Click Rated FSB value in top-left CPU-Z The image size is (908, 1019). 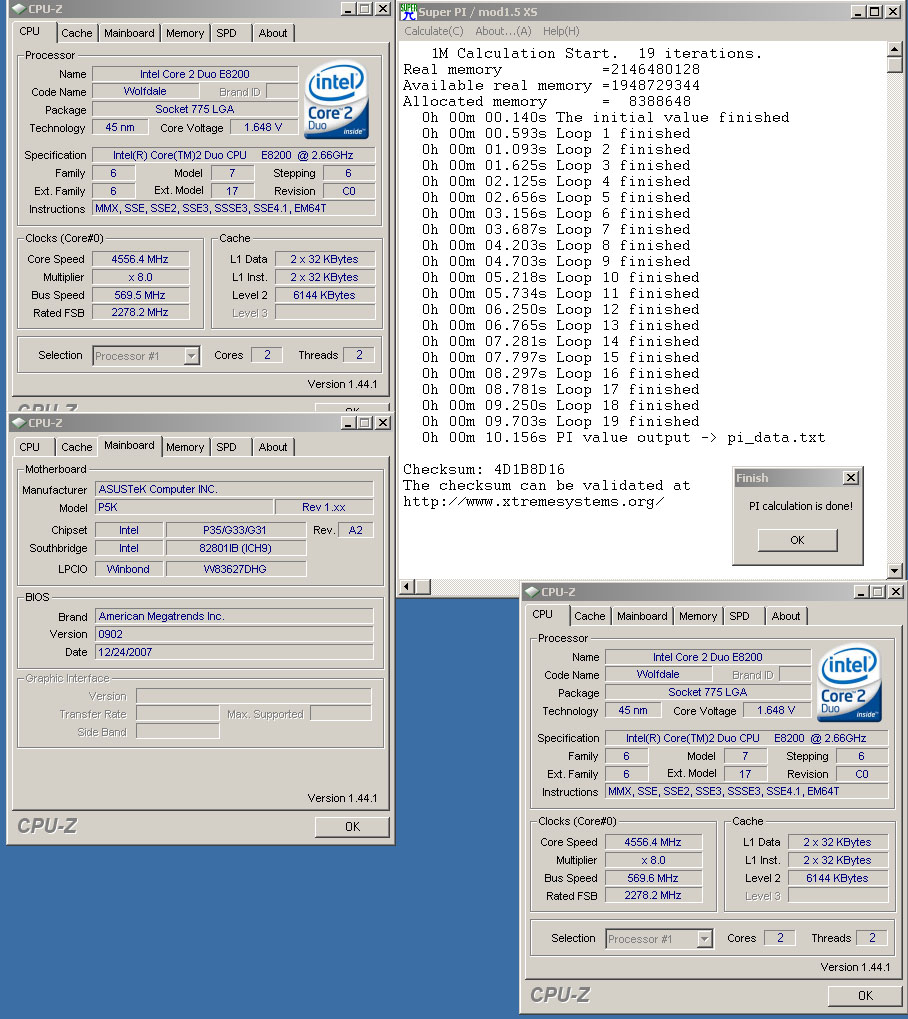point(140,313)
